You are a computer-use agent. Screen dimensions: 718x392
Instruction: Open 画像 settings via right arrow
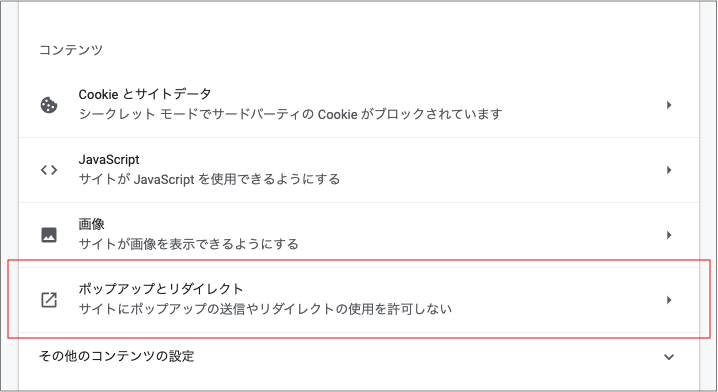pos(669,235)
